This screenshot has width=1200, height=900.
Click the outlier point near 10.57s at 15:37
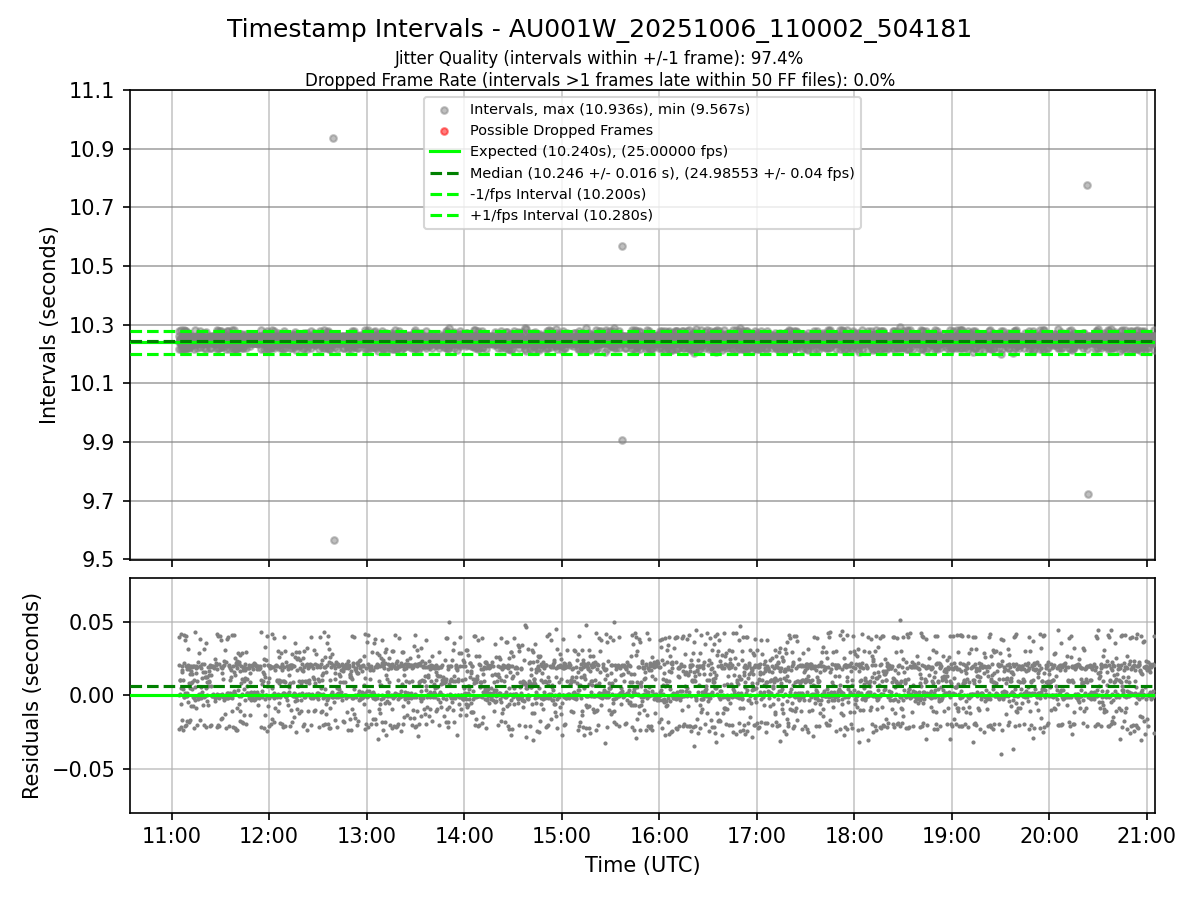(x=622, y=246)
